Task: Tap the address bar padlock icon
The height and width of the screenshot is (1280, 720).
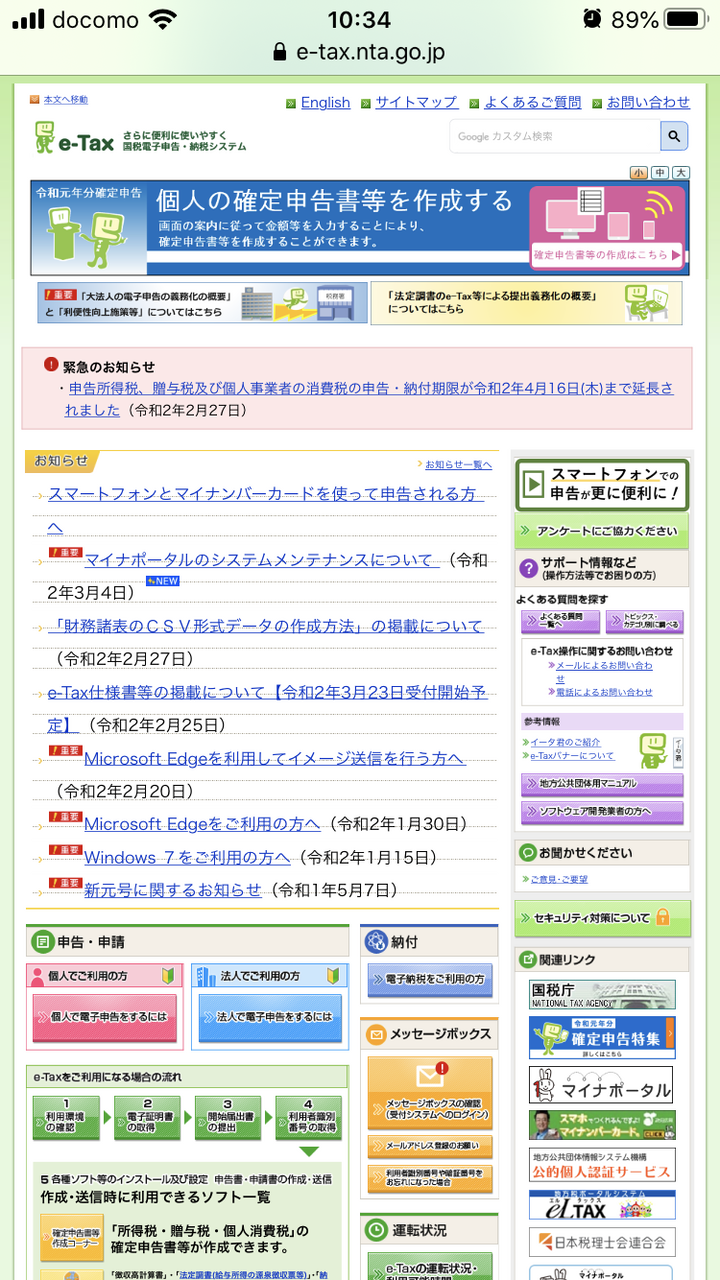Action: [x=280, y=52]
